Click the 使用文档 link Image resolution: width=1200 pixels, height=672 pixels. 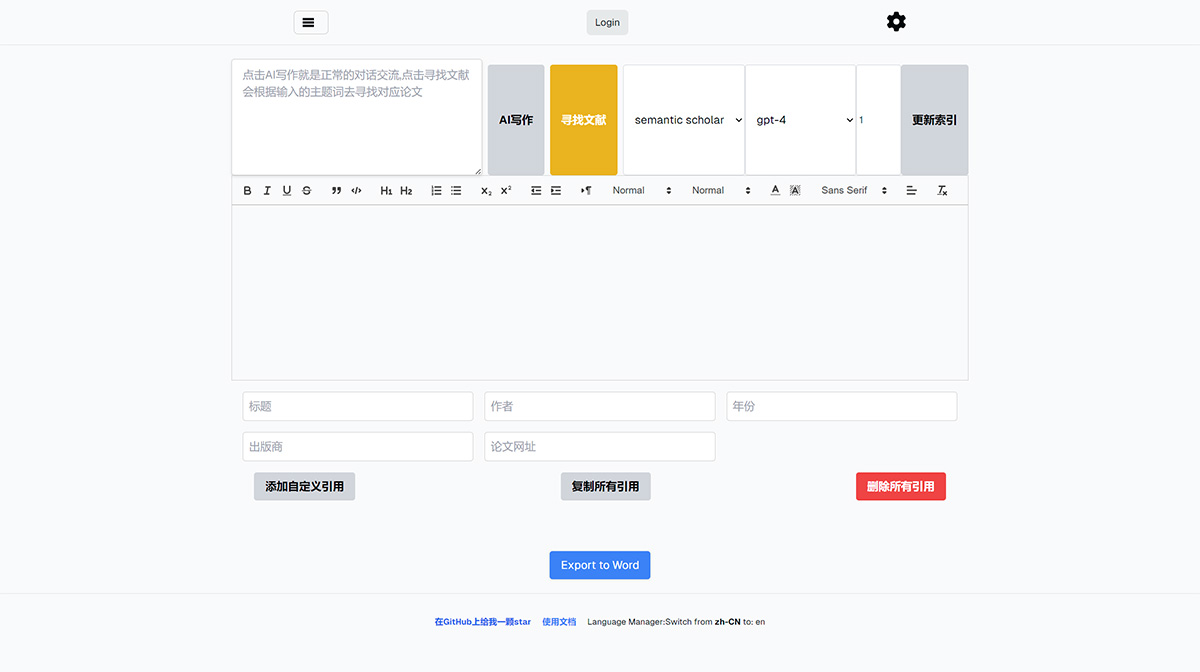coord(559,621)
